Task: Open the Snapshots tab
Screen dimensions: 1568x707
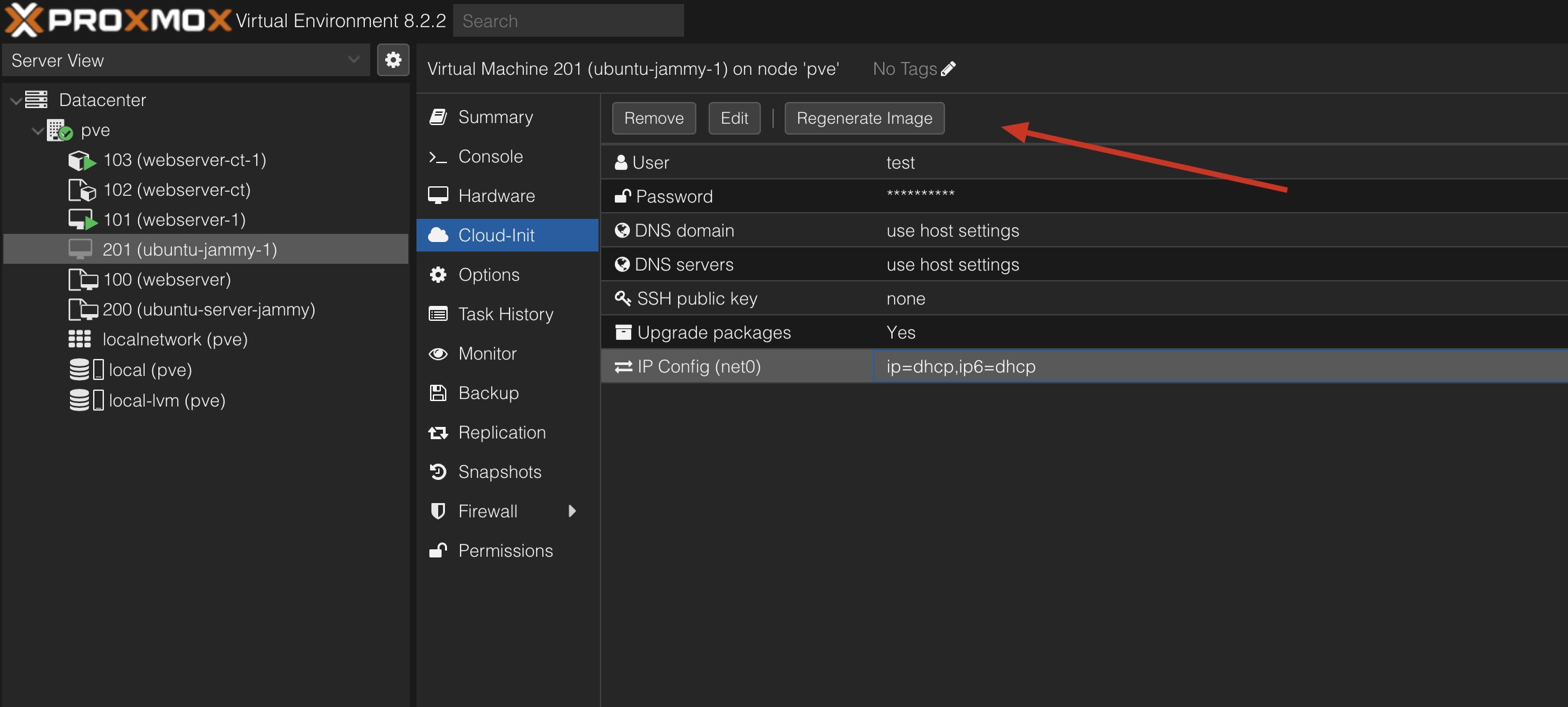Action: [x=507, y=472]
